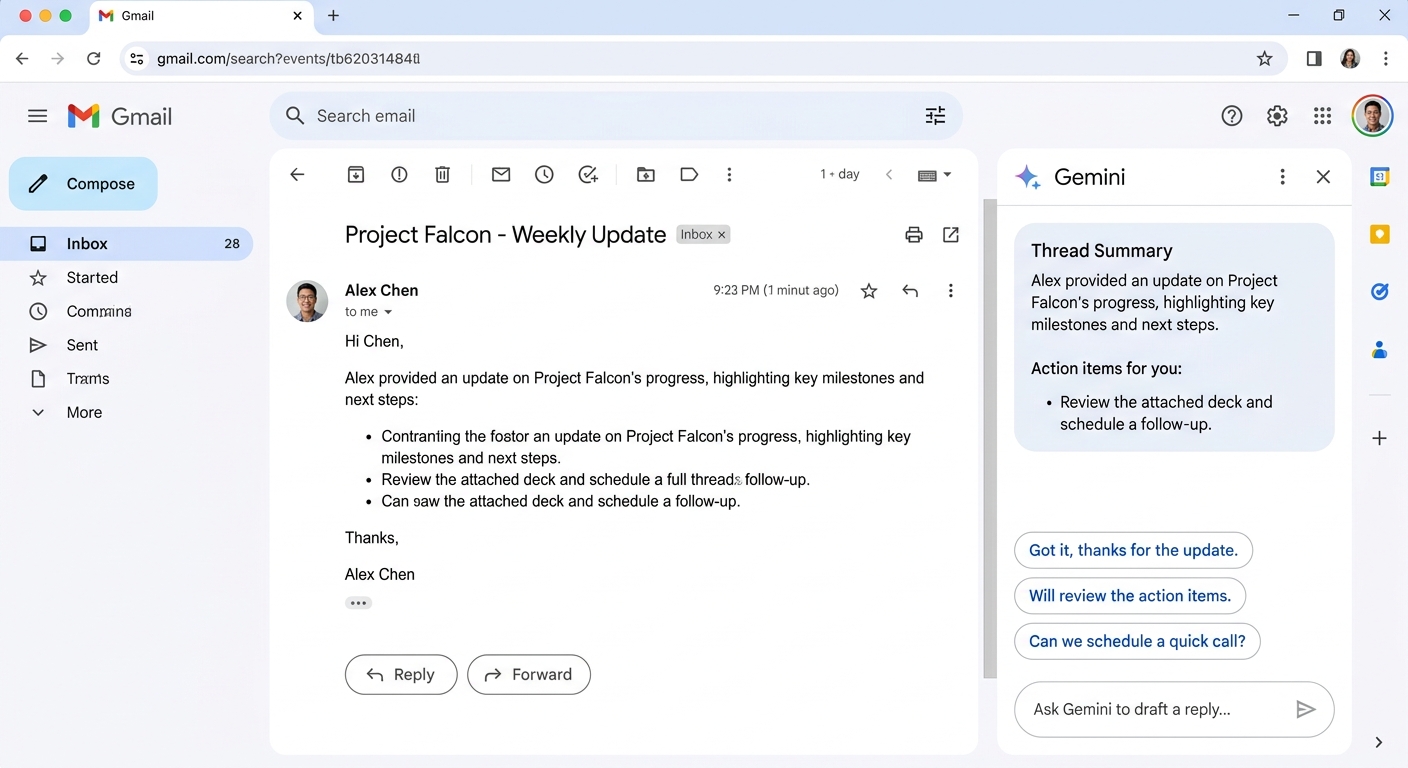Open Gmail Settings gear

click(x=1277, y=116)
